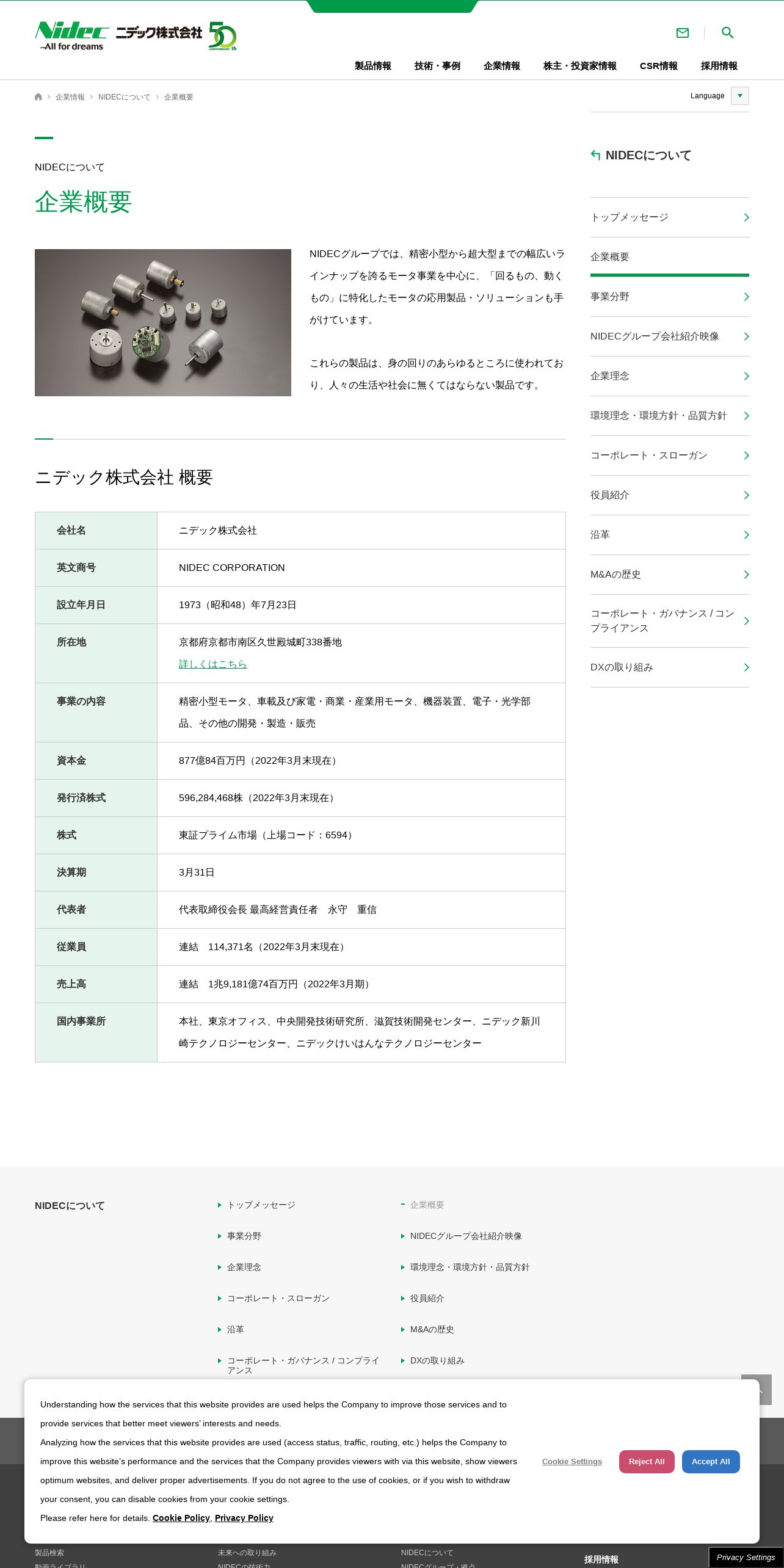Click the table cell 3月31日
Screen dimensions: 784x1568
pos(361,873)
